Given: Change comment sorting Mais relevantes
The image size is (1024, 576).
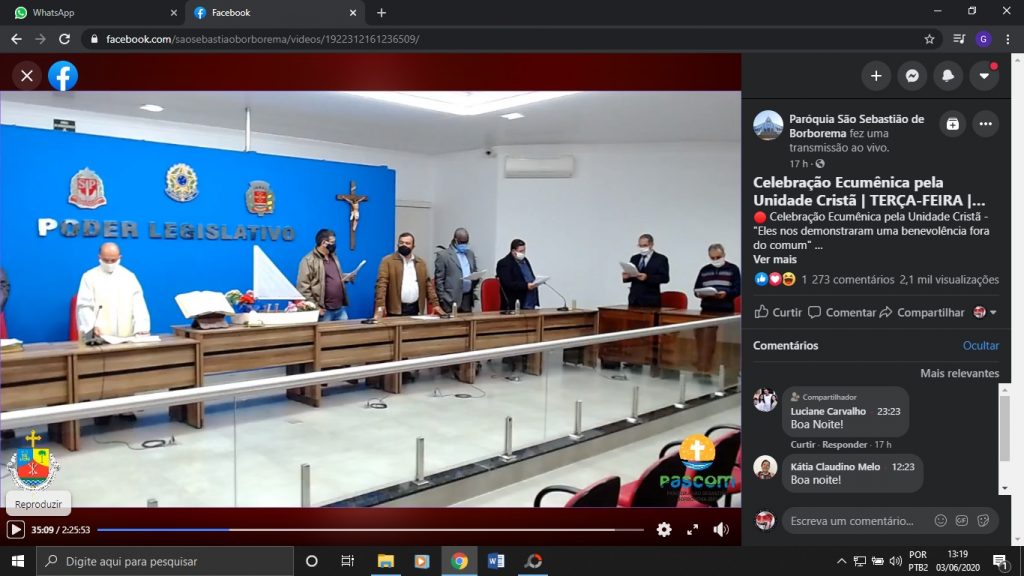Looking at the screenshot, I should 959,374.
